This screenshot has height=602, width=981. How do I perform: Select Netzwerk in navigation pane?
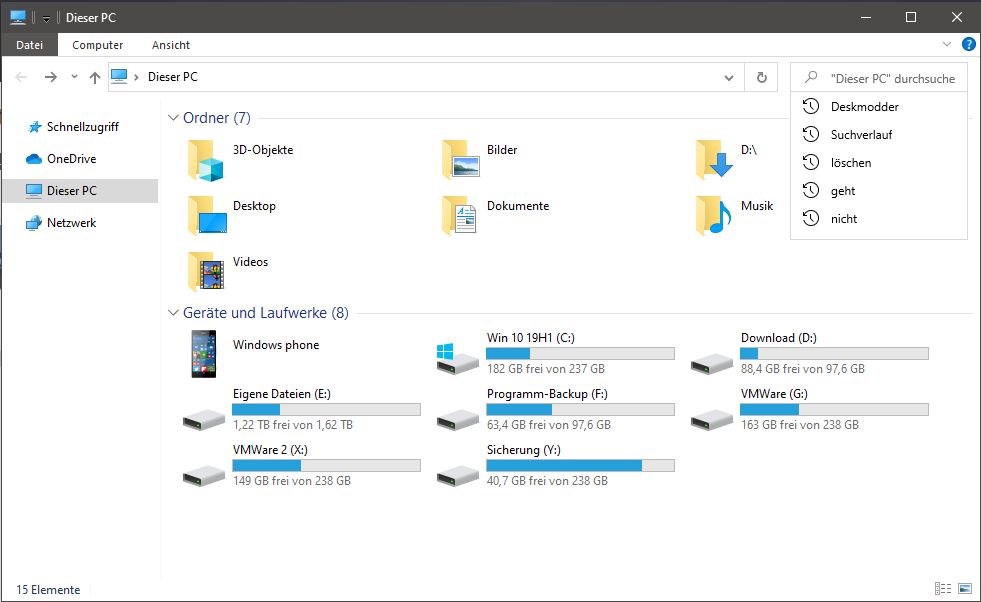click(80, 223)
